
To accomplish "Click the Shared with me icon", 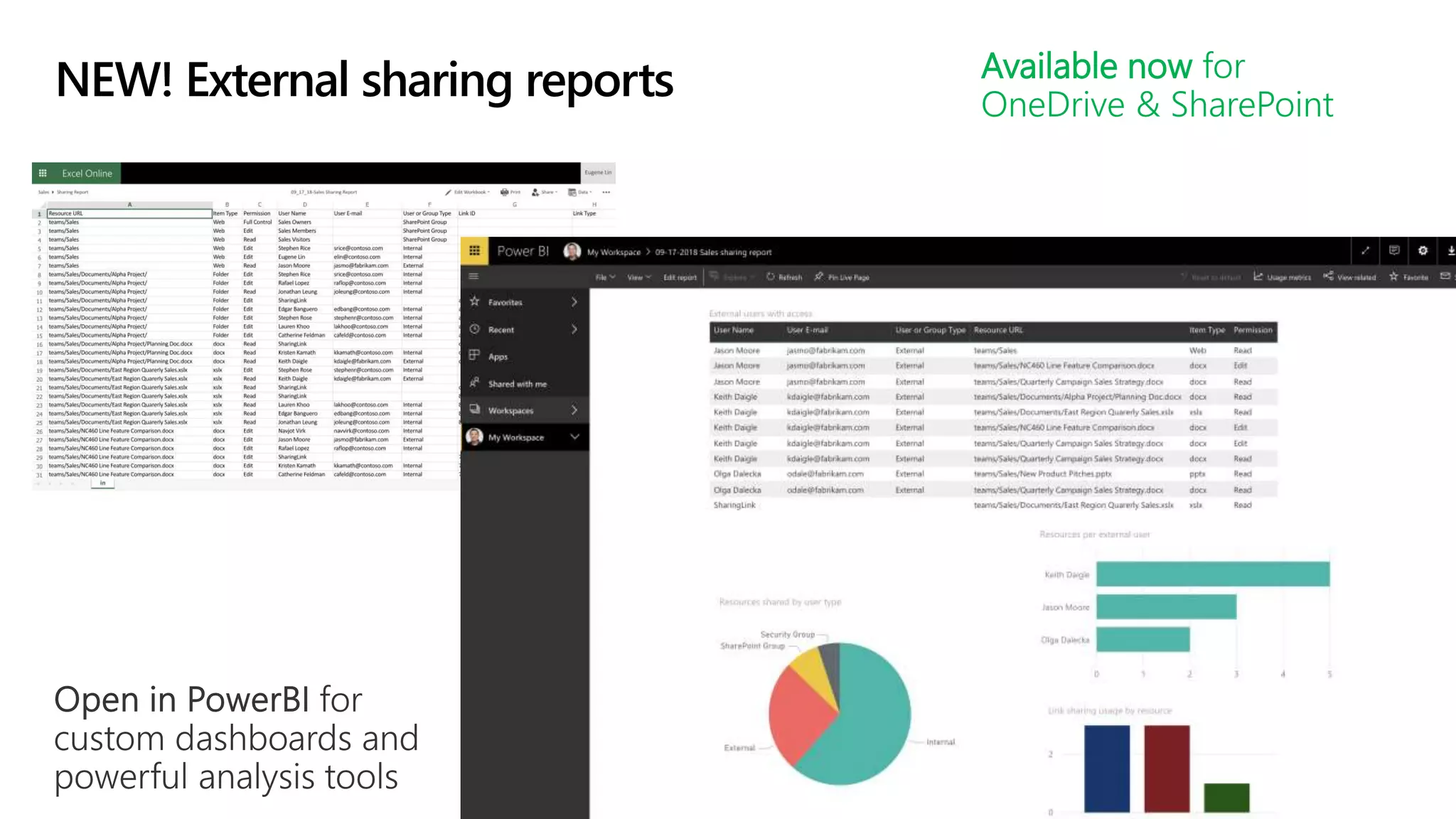I will (474, 383).
